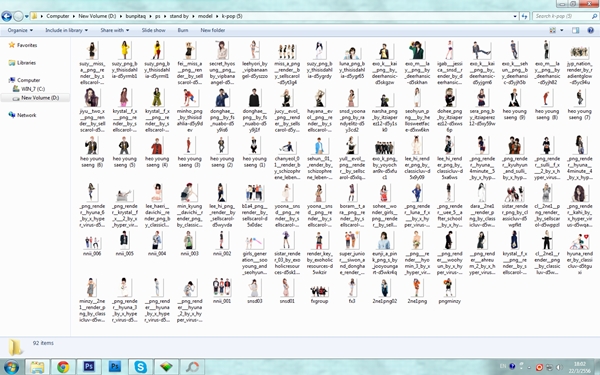This screenshot has width=600, height=375.
Task: Pick the 2ne1png02 file
Action: (x=385, y=292)
